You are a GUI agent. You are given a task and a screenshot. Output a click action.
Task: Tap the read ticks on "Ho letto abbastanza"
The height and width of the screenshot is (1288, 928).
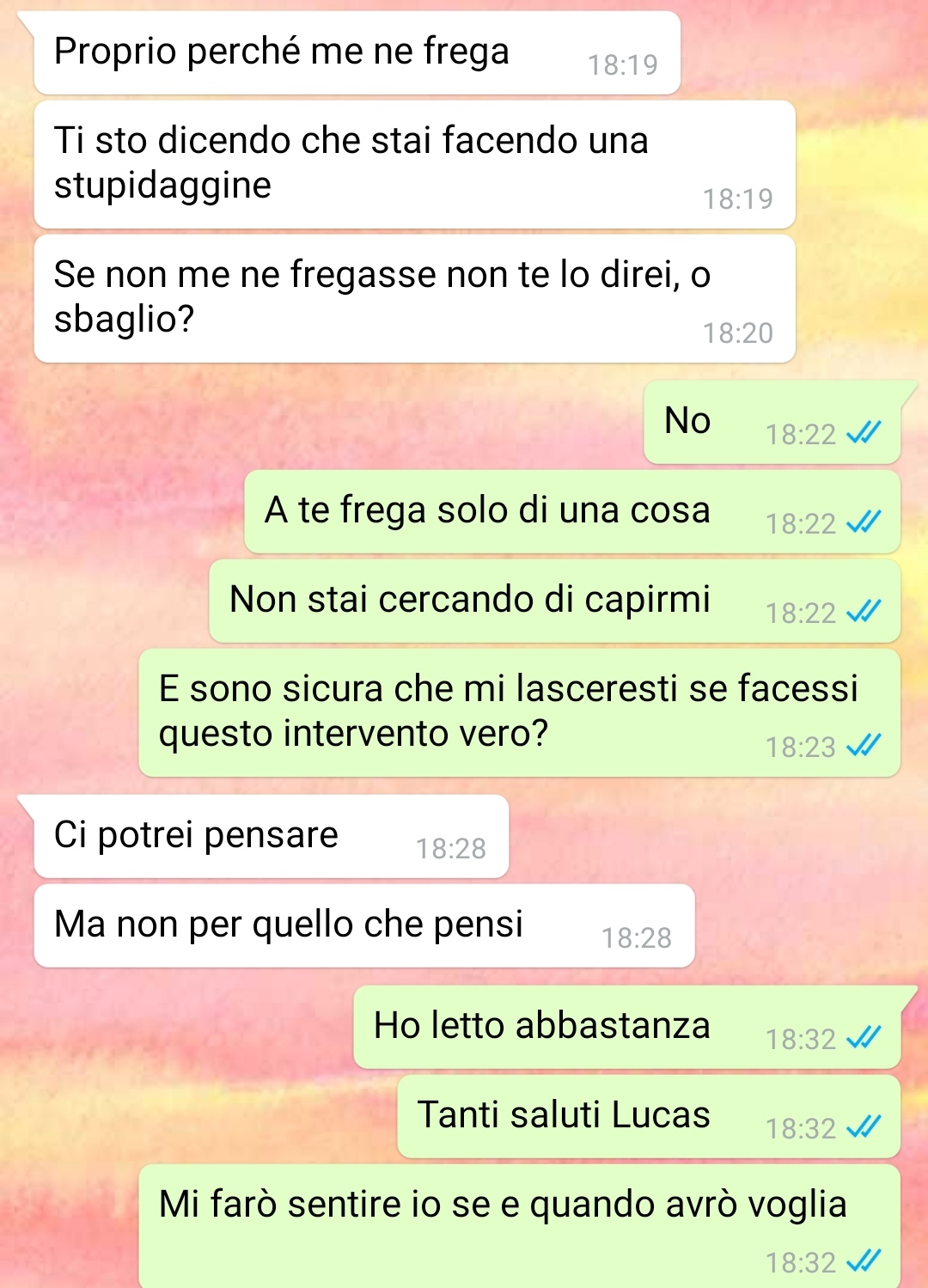864,1037
